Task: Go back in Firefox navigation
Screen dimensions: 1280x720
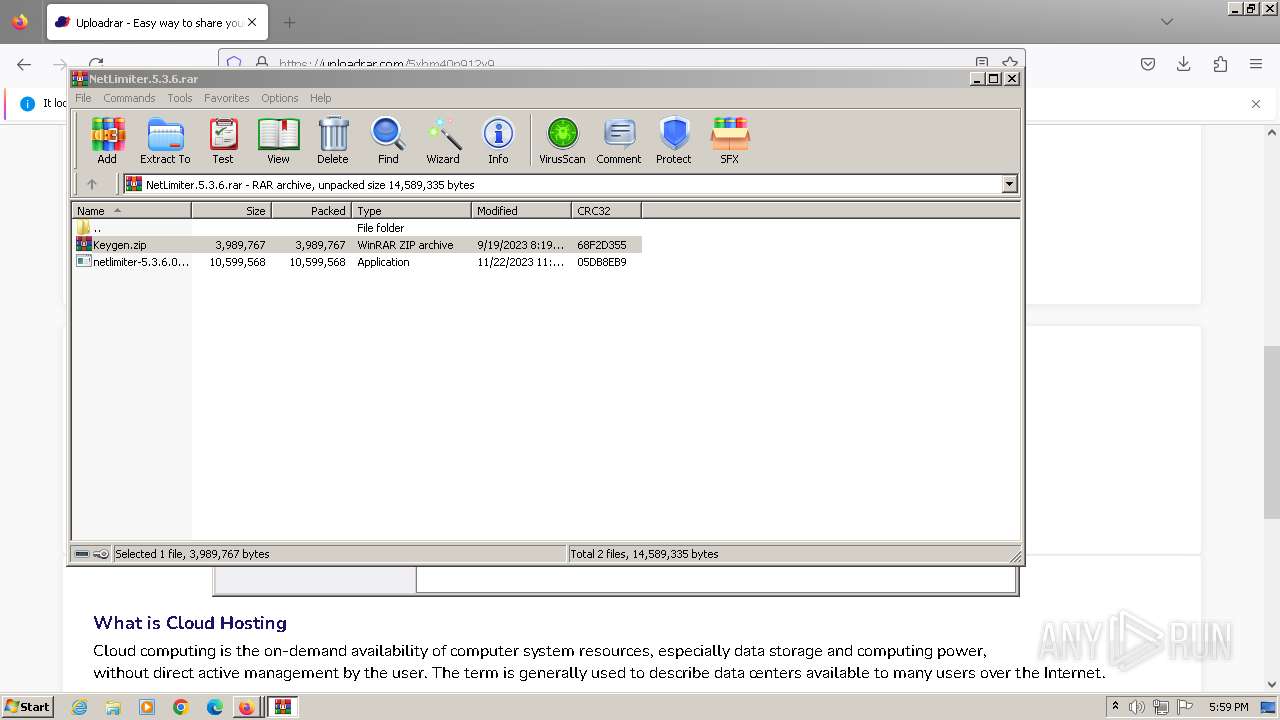Action: click(24, 64)
